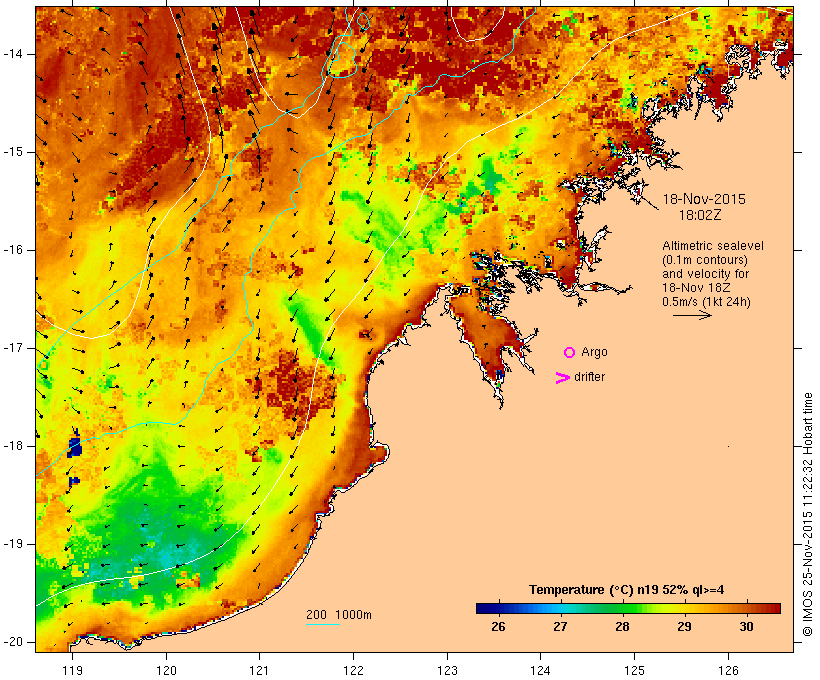Click the magenta Argo circle legend symbol
820x680 pixels.
point(570,353)
